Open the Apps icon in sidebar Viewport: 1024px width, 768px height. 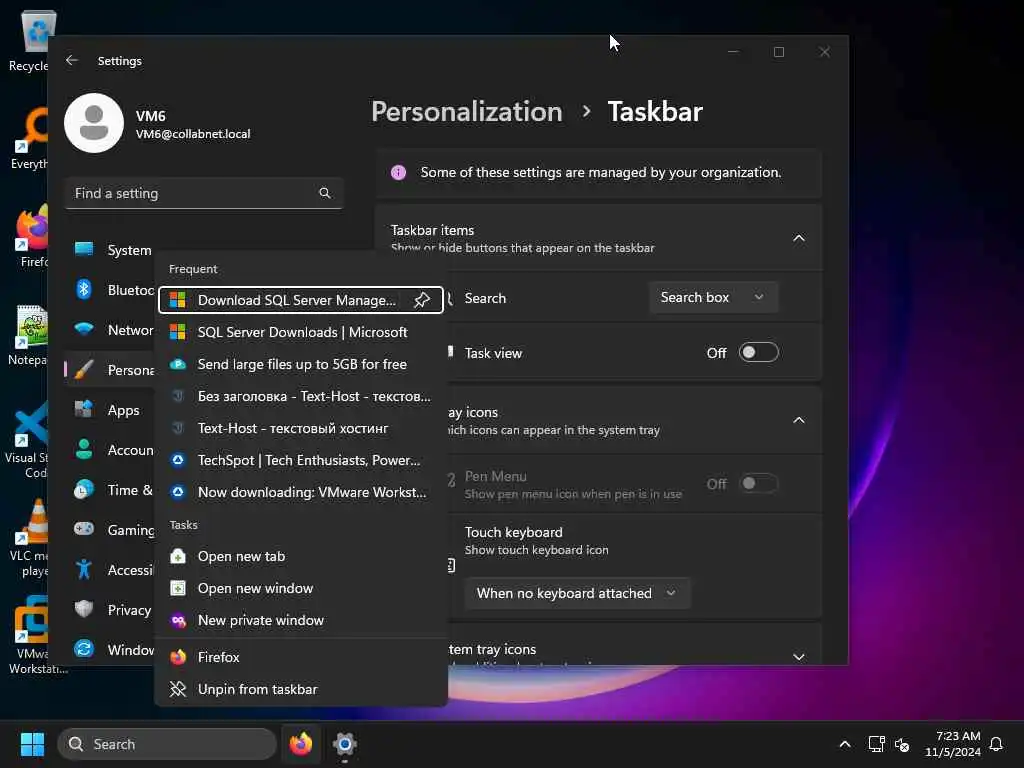tap(84, 409)
